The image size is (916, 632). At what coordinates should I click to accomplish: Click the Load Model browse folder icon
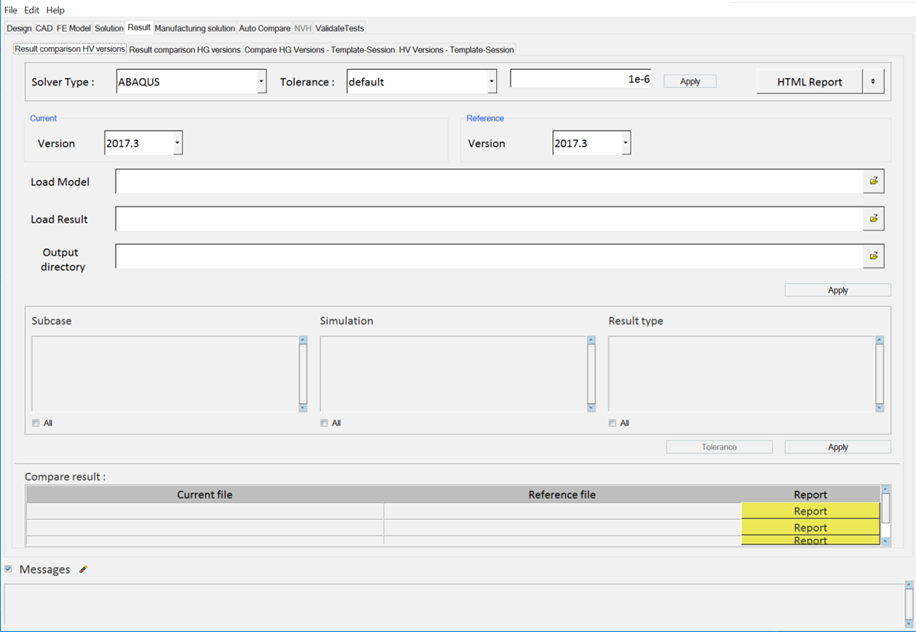point(873,181)
